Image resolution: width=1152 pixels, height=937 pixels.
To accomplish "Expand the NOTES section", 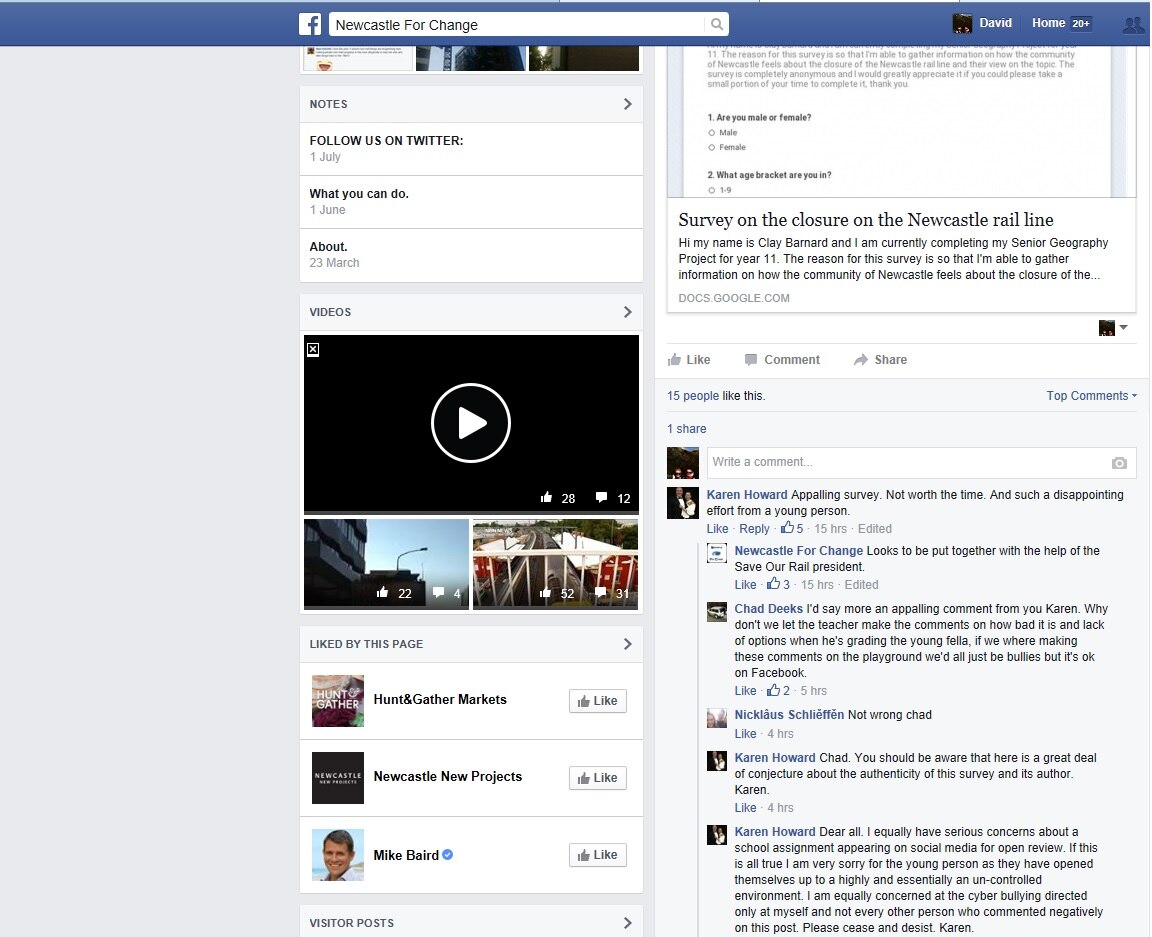I will click(x=628, y=103).
